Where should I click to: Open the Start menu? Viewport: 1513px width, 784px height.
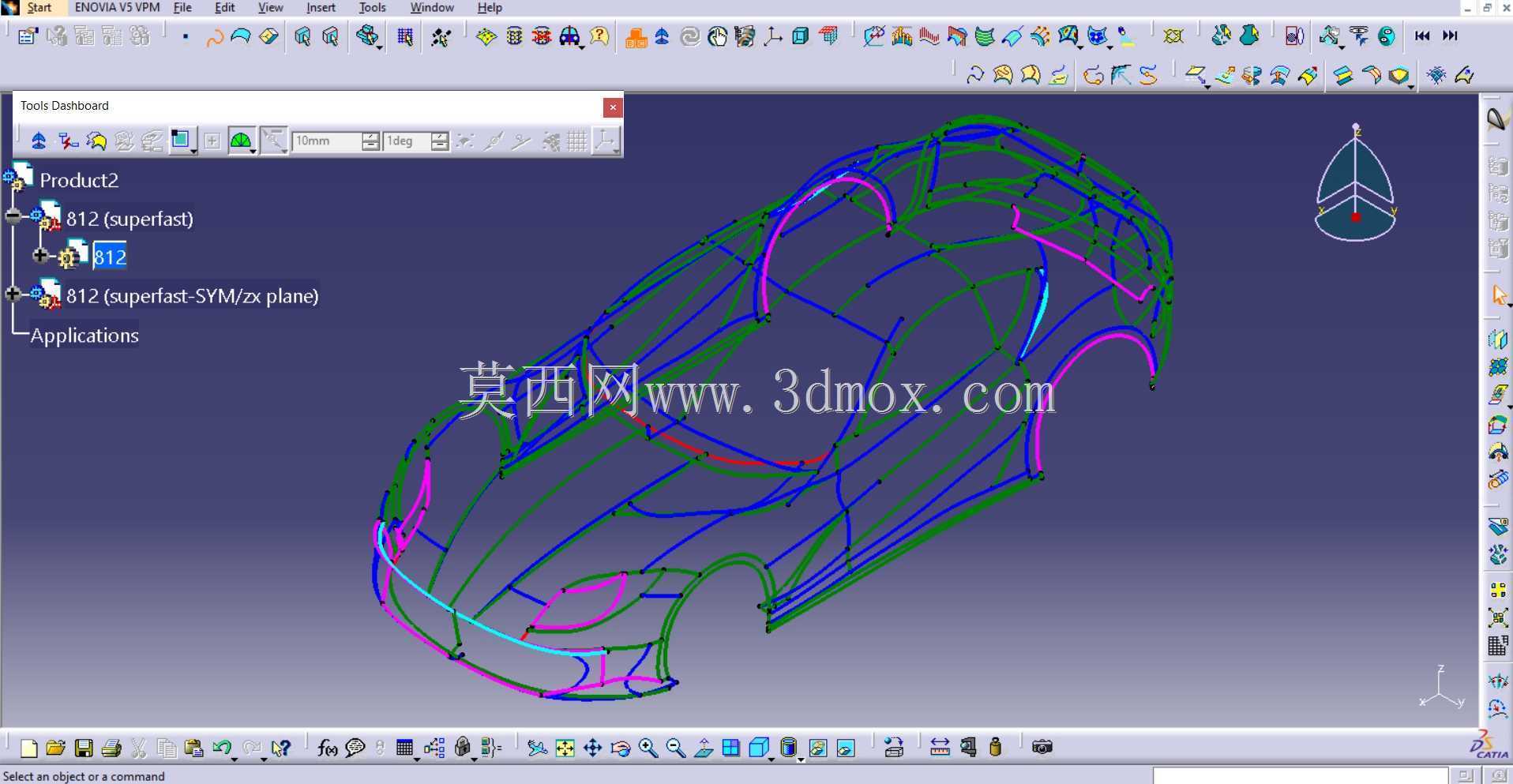click(39, 7)
